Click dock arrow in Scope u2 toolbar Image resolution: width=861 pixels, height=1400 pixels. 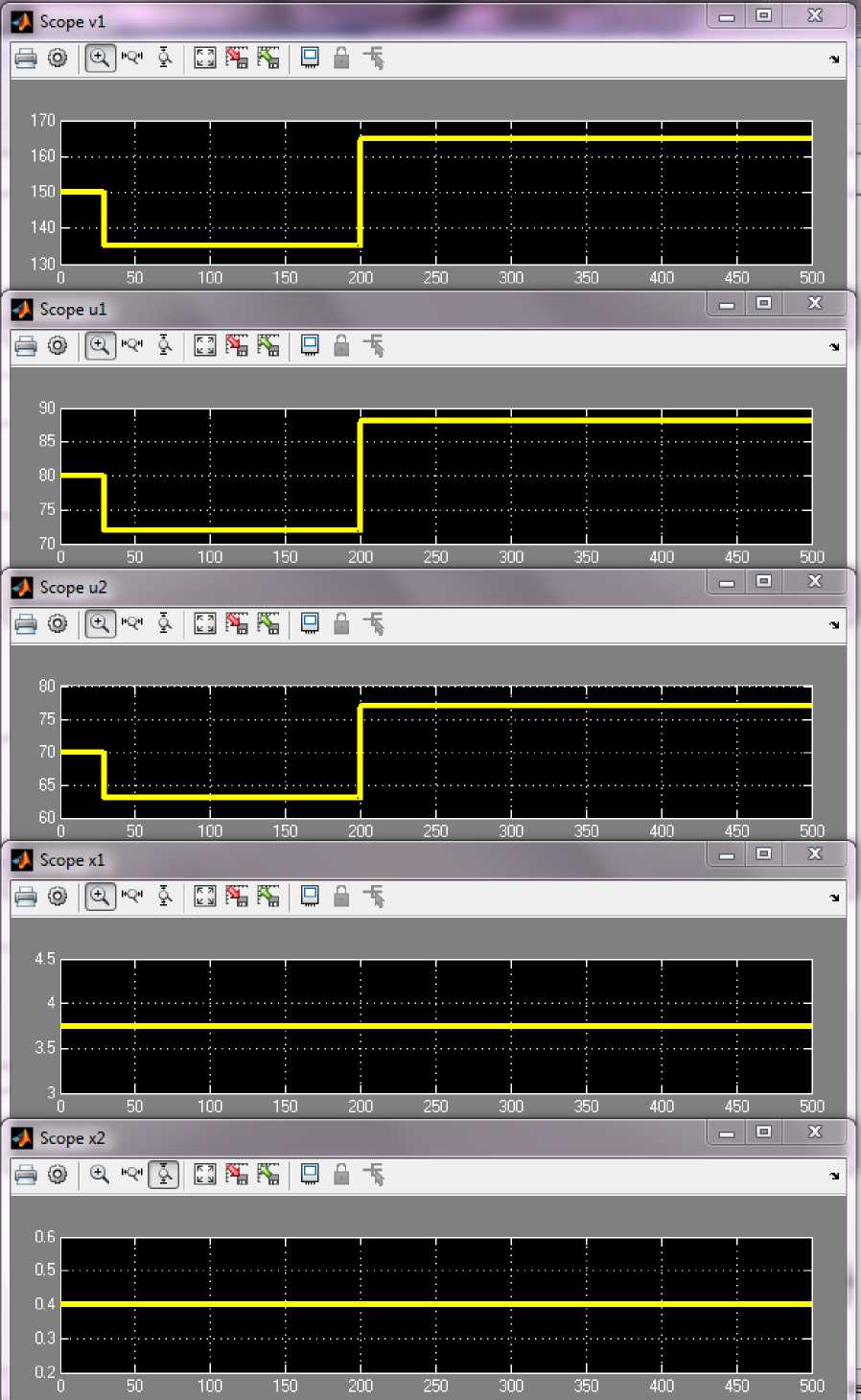[834, 625]
